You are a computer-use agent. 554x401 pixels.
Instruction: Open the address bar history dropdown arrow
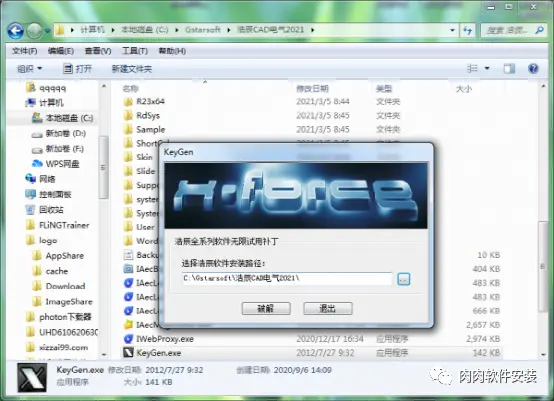click(452, 30)
